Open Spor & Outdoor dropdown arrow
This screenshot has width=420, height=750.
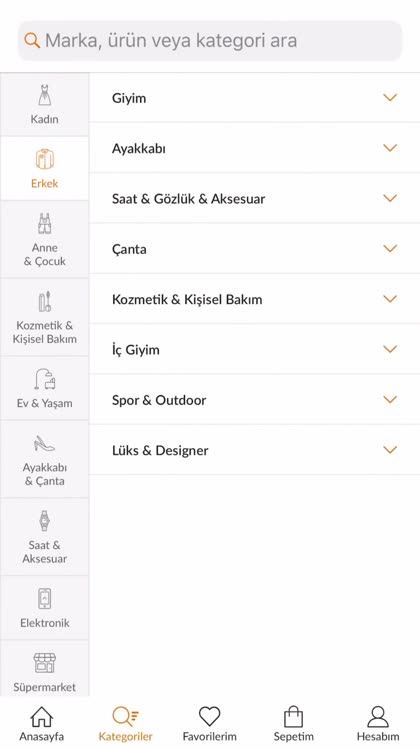(x=390, y=399)
